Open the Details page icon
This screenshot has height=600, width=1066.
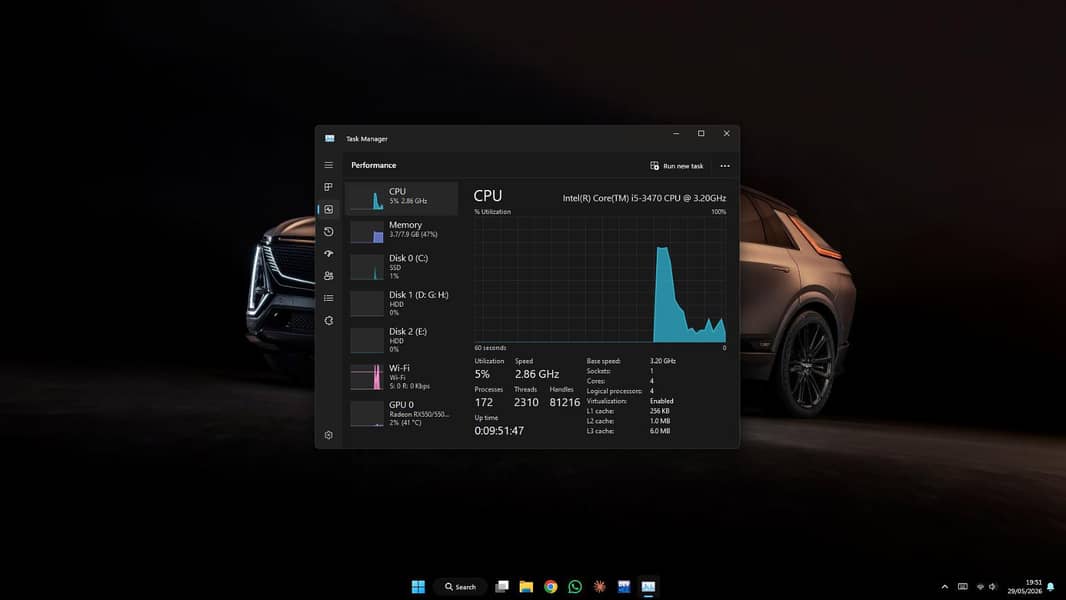(328, 298)
